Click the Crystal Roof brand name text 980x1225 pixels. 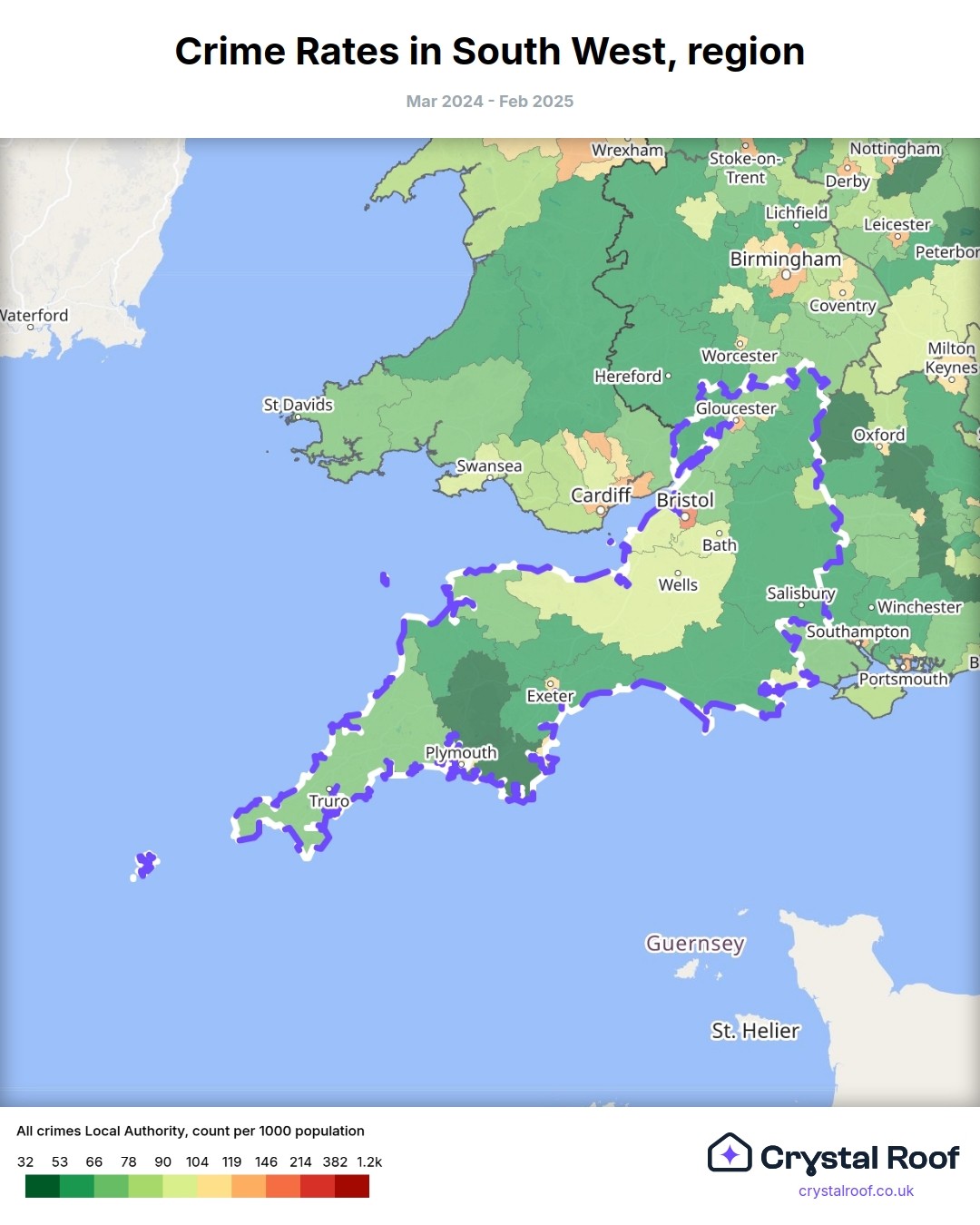click(x=859, y=1158)
